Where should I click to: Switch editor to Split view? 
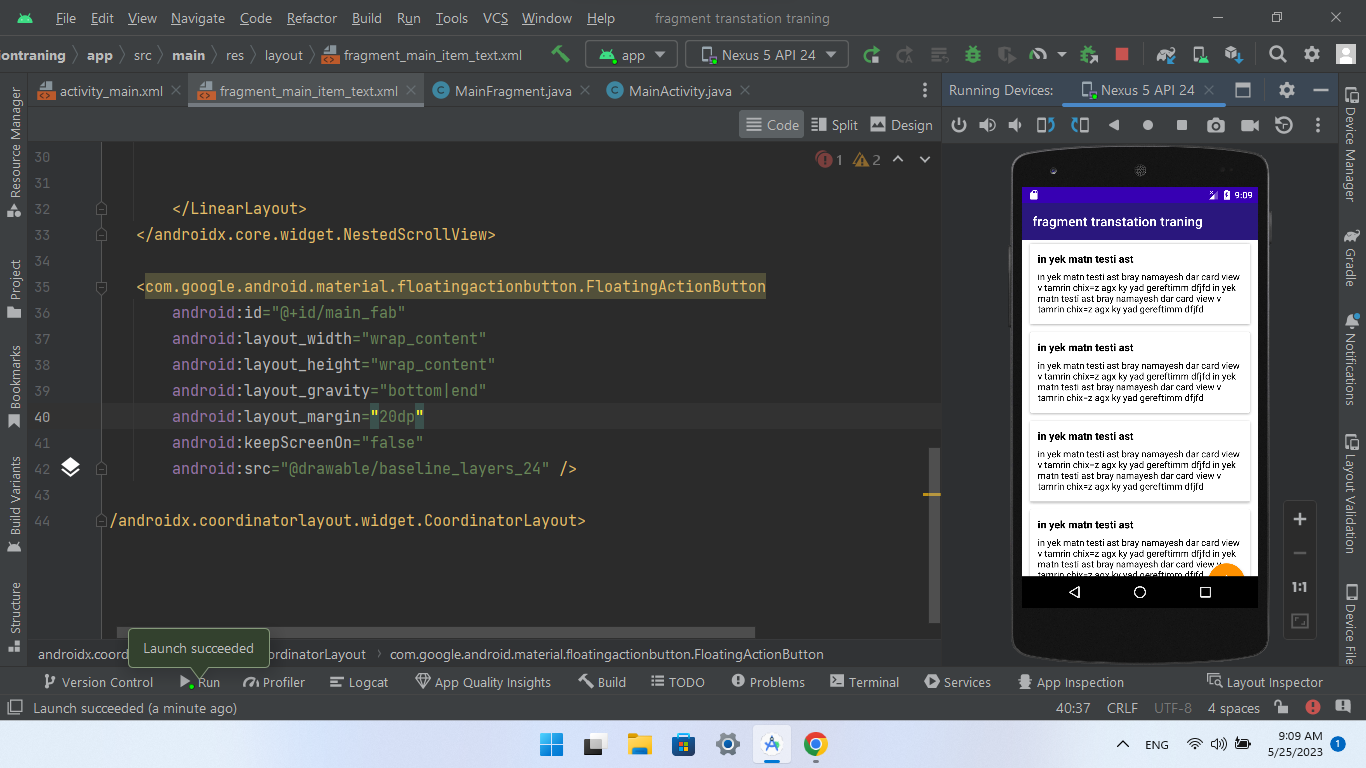(x=834, y=125)
